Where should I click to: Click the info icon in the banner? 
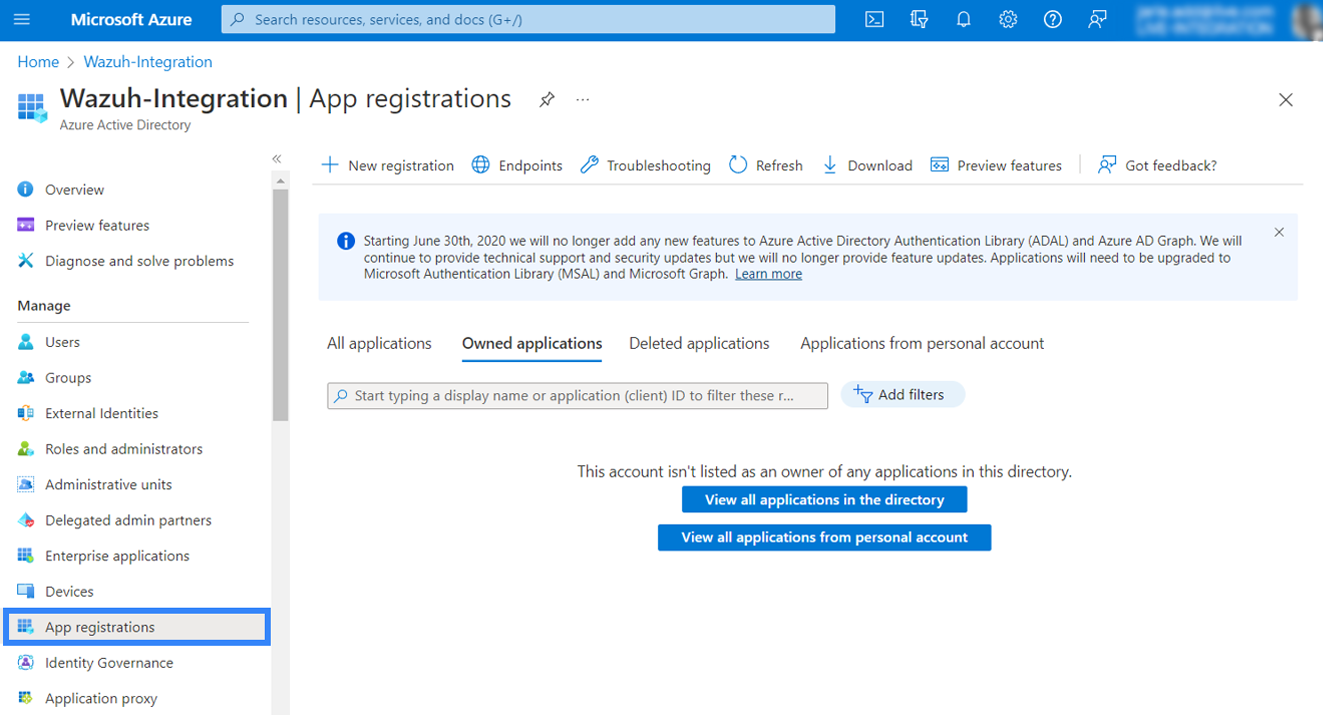point(346,241)
